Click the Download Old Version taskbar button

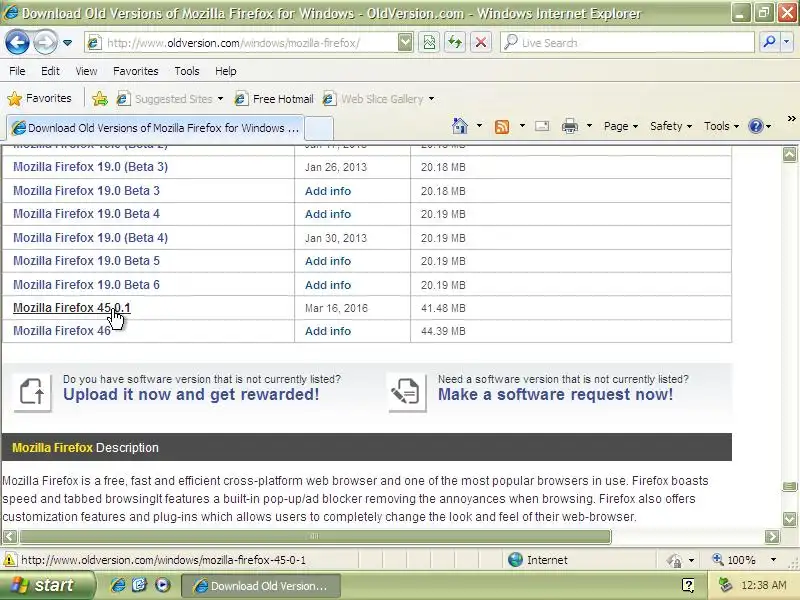pyautogui.click(x=261, y=586)
